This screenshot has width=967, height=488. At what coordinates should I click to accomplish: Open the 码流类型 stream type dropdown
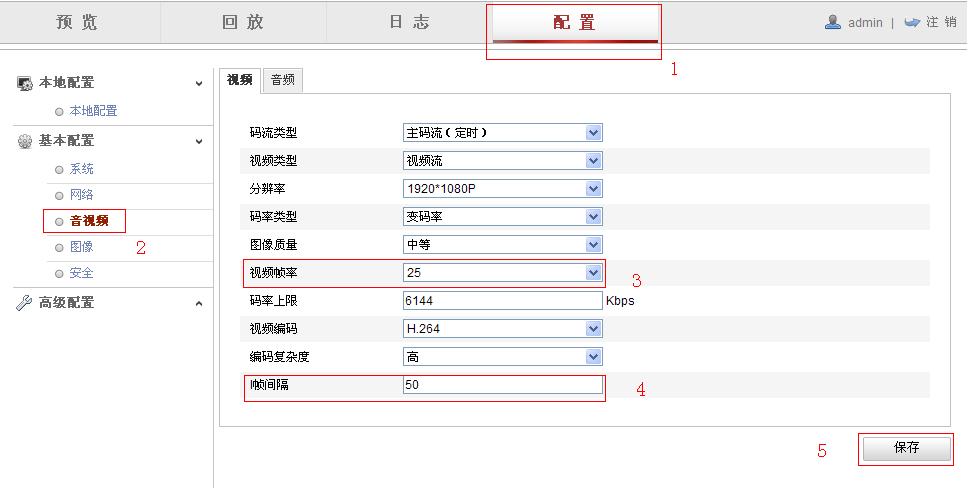593,132
